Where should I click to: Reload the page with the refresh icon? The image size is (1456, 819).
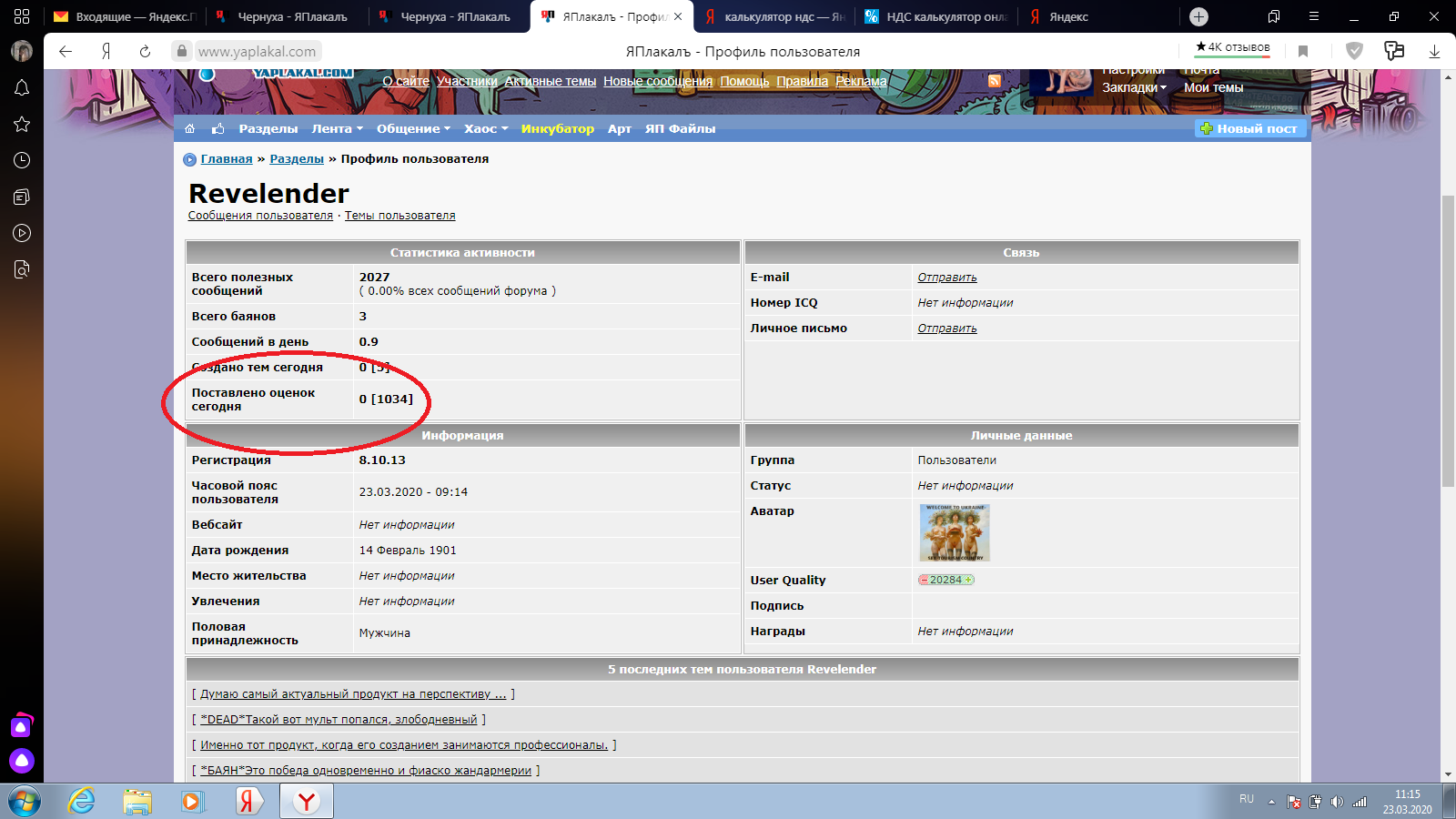(145, 52)
